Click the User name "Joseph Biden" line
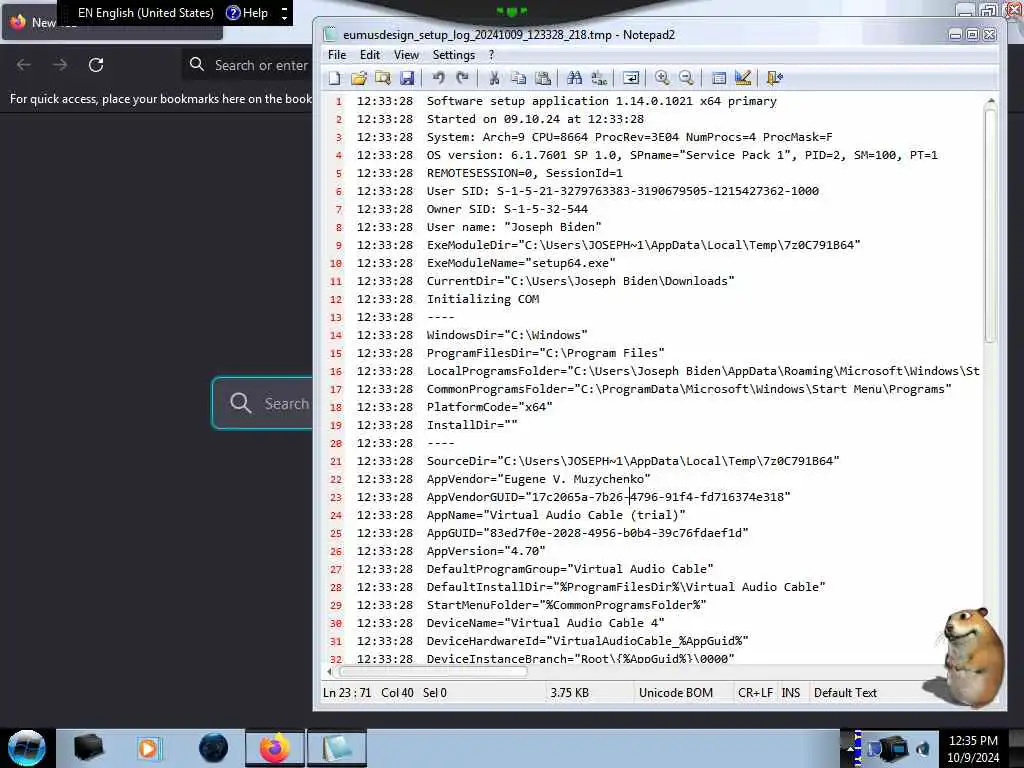 coord(514,227)
